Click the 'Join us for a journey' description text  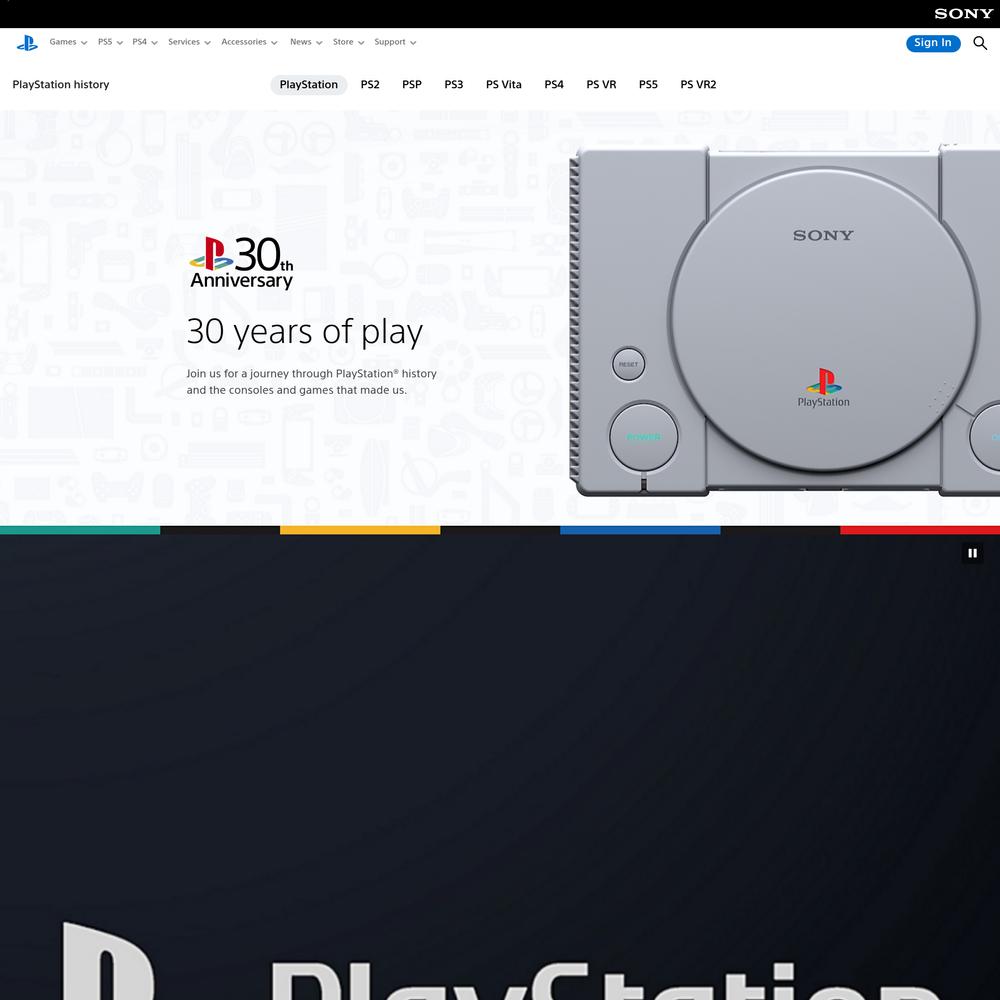pyautogui.click(x=311, y=381)
